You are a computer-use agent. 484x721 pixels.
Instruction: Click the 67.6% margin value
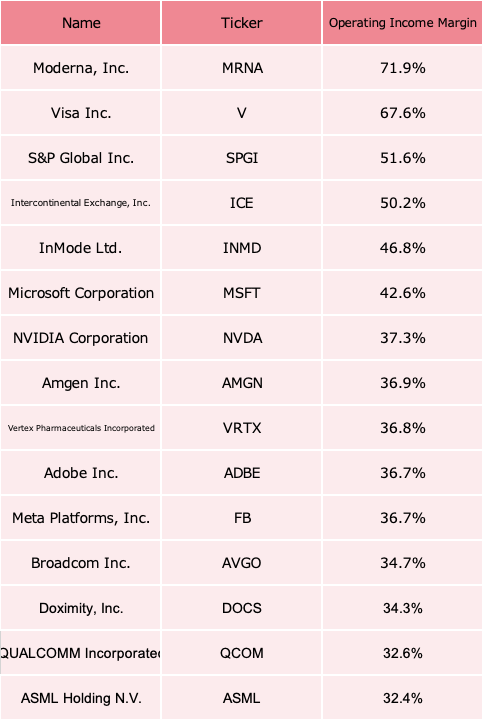pos(402,113)
